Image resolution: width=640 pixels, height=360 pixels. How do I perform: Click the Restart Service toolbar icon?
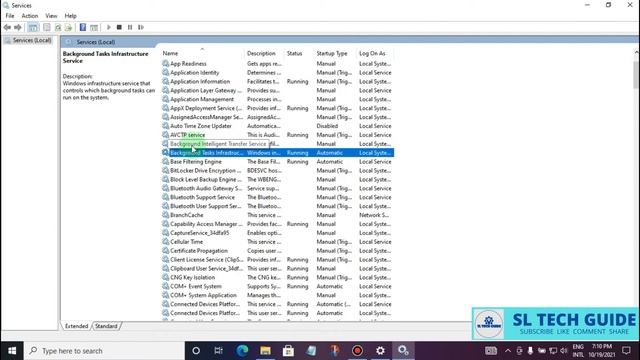(141, 27)
